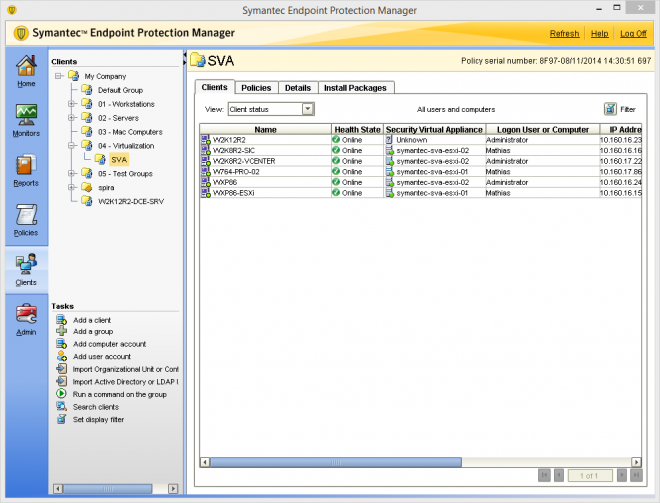Switch to the Details tab
The height and width of the screenshot is (503, 660).
tap(298, 88)
